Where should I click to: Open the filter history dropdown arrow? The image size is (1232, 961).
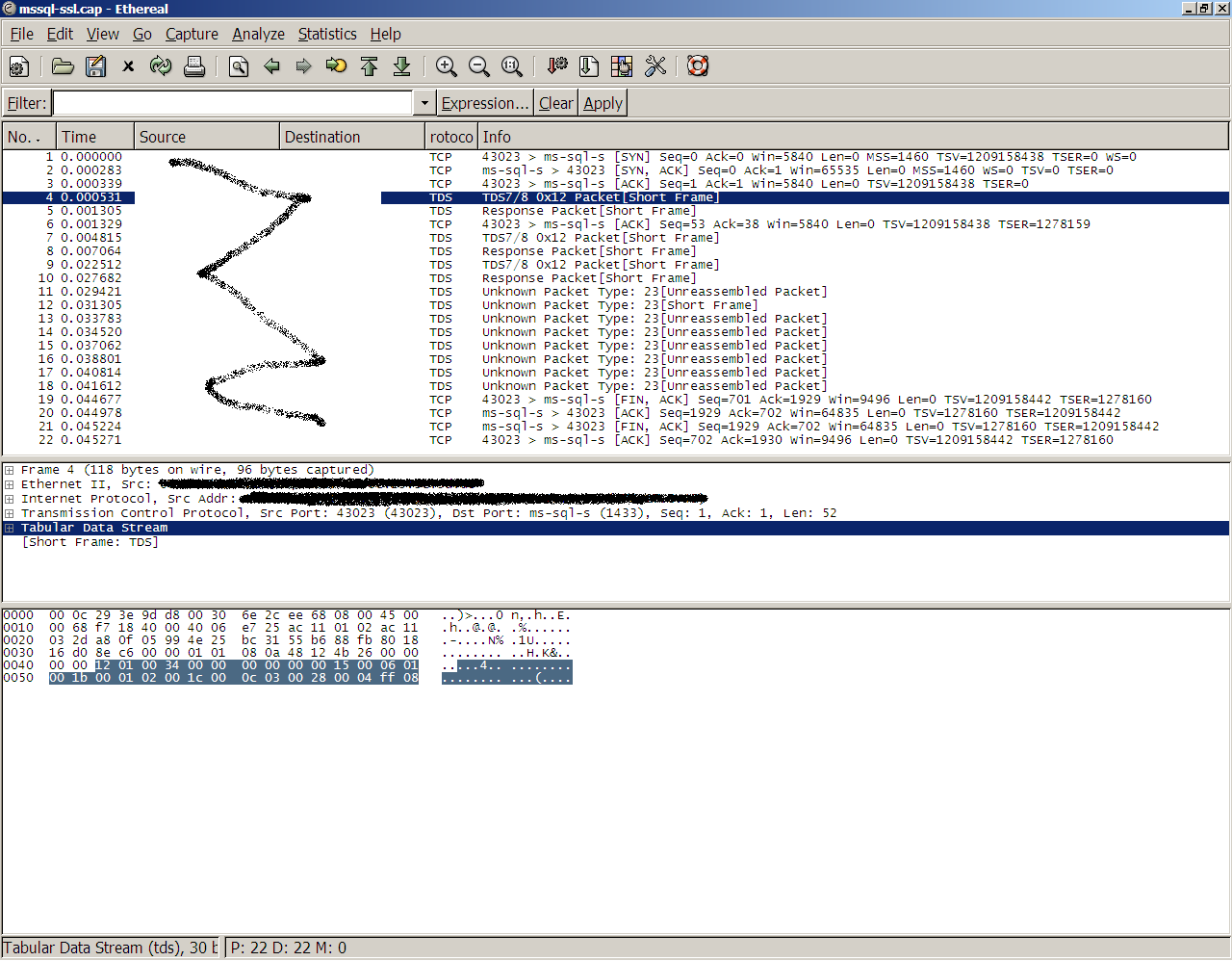click(423, 103)
